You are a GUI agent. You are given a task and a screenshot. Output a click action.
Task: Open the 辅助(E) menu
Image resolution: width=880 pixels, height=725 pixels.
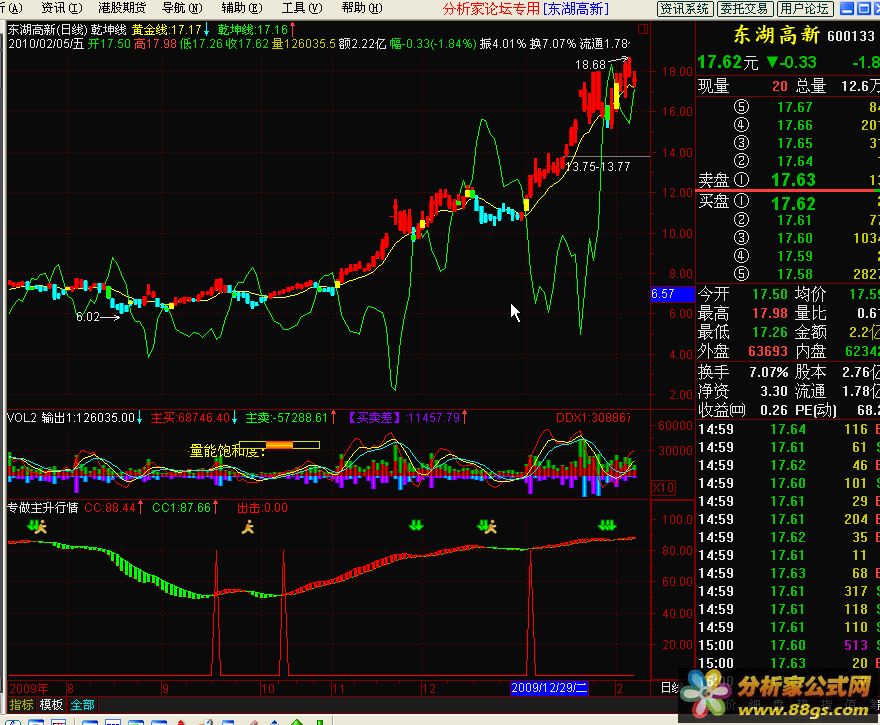[242, 8]
